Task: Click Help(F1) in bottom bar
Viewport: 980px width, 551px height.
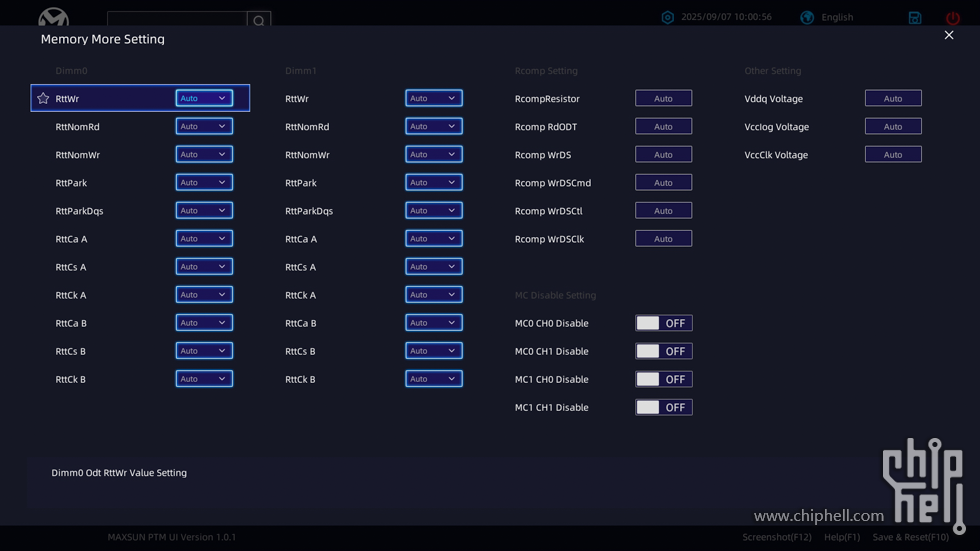Action: pyautogui.click(x=842, y=537)
